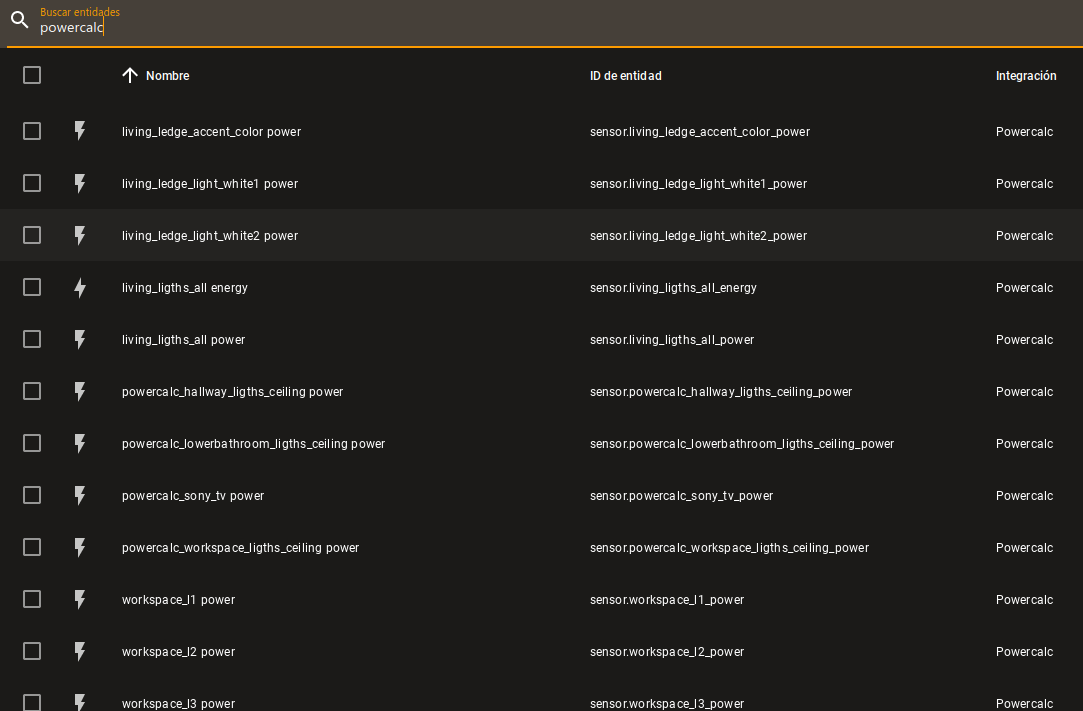The width and height of the screenshot is (1083, 711).
Task: Click the Powercalc integration label for sony_tv
Action: pos(1024,495)
